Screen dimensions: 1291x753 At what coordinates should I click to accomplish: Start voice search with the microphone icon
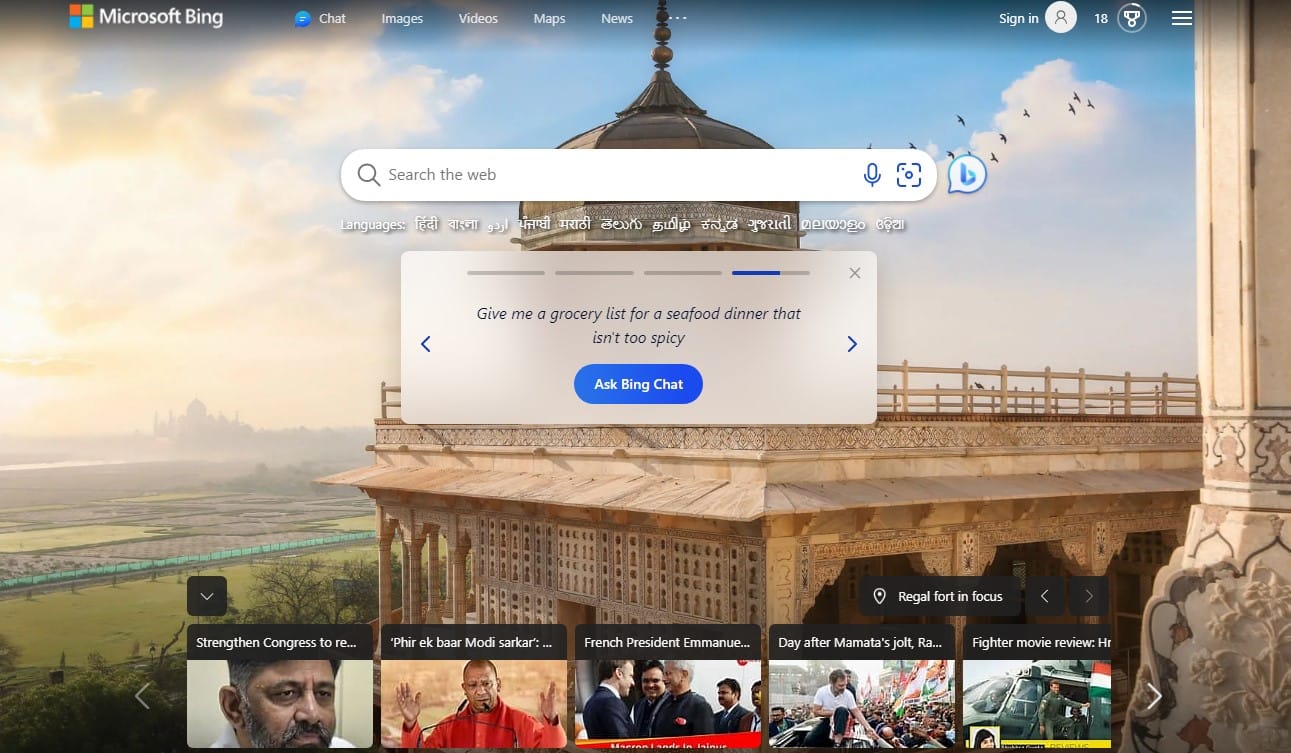point(871,174)
